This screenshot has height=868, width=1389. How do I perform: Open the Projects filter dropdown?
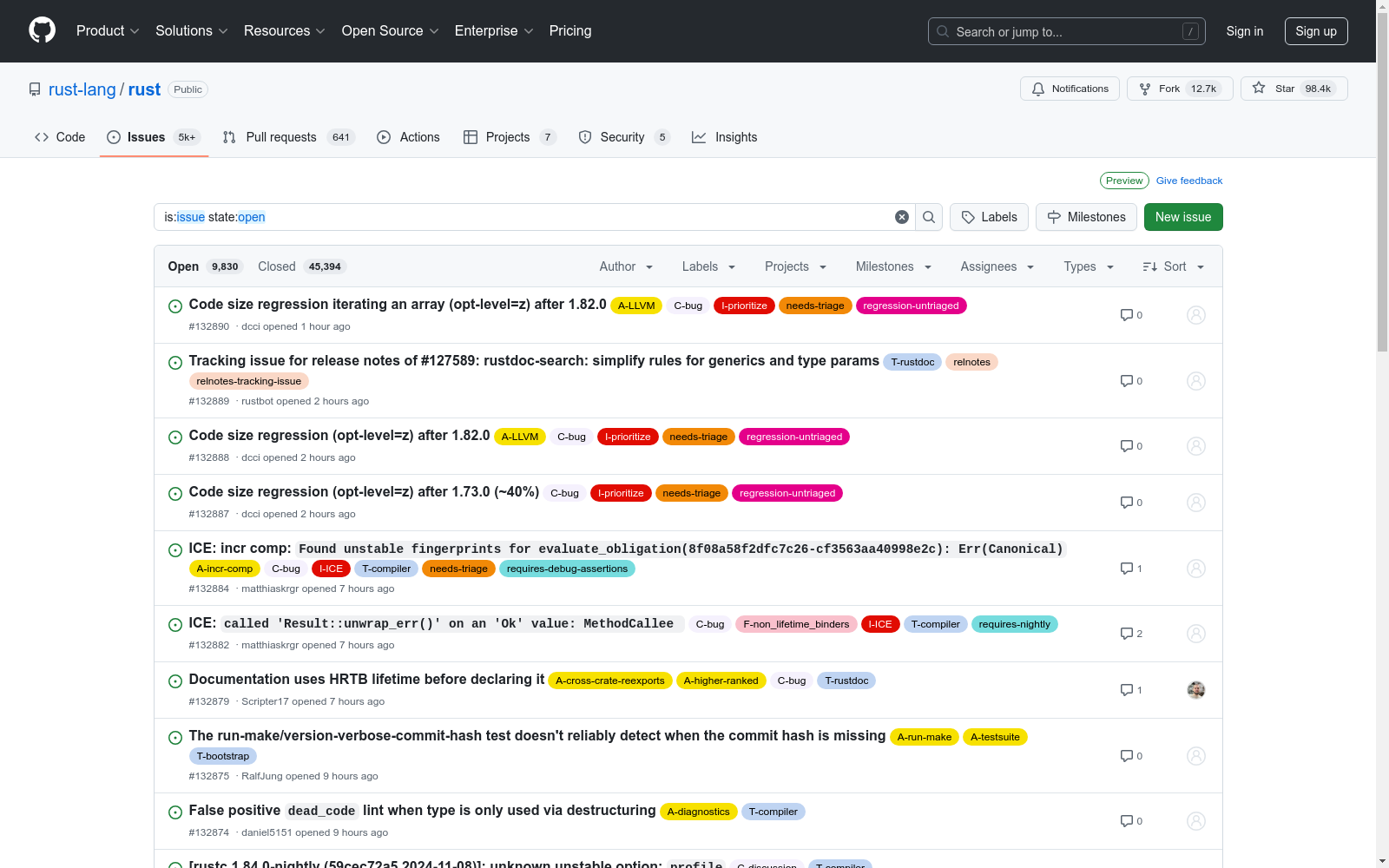pyautogui.click(x=795, y=266)
